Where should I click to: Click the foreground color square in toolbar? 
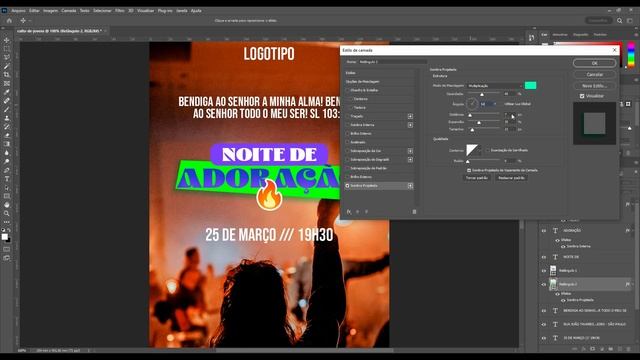pos(4,237)
